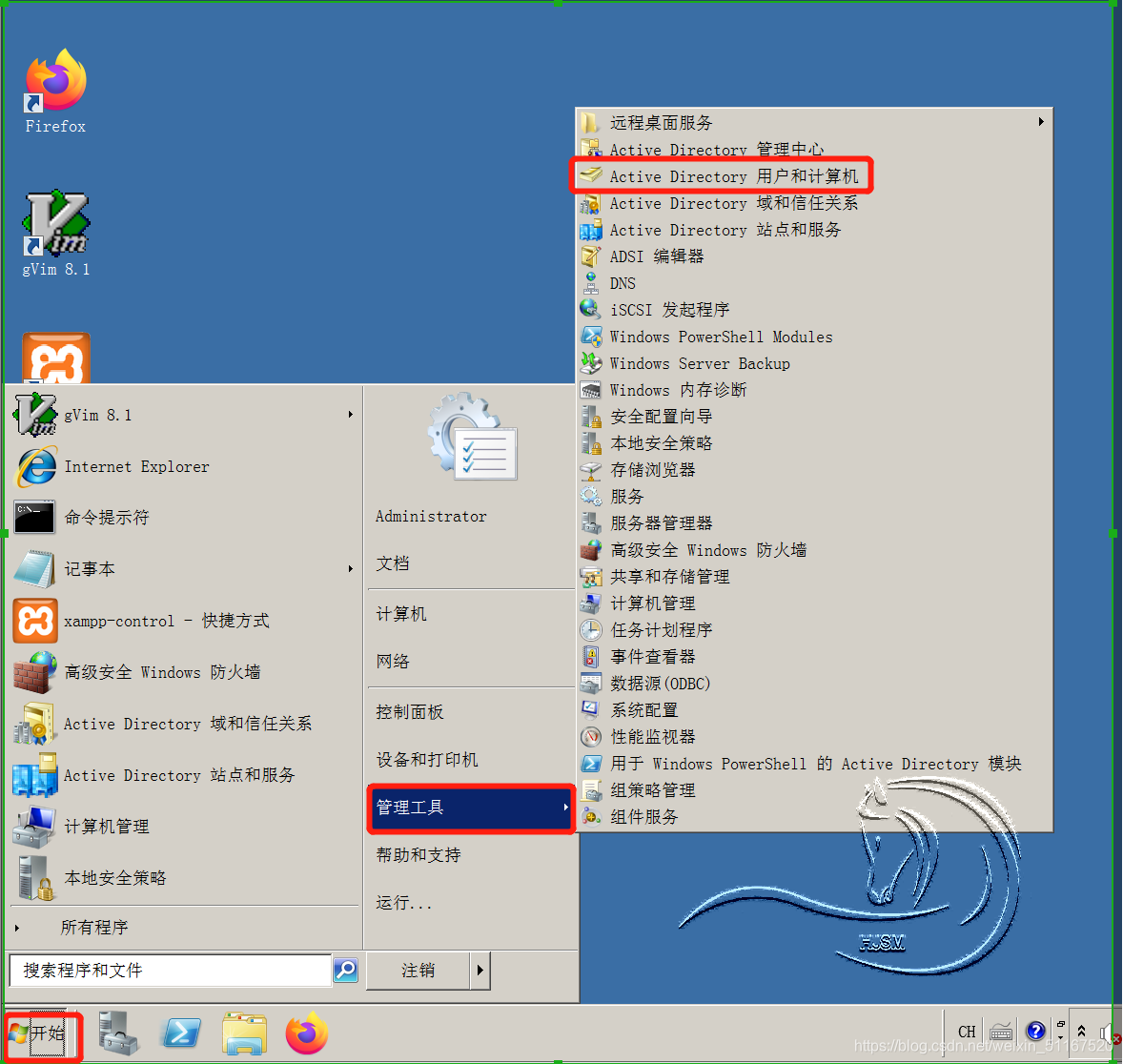Screen dimensions: 1123x1064
Task: Open Firefox desktop shortcut icon
Action: 56,82
